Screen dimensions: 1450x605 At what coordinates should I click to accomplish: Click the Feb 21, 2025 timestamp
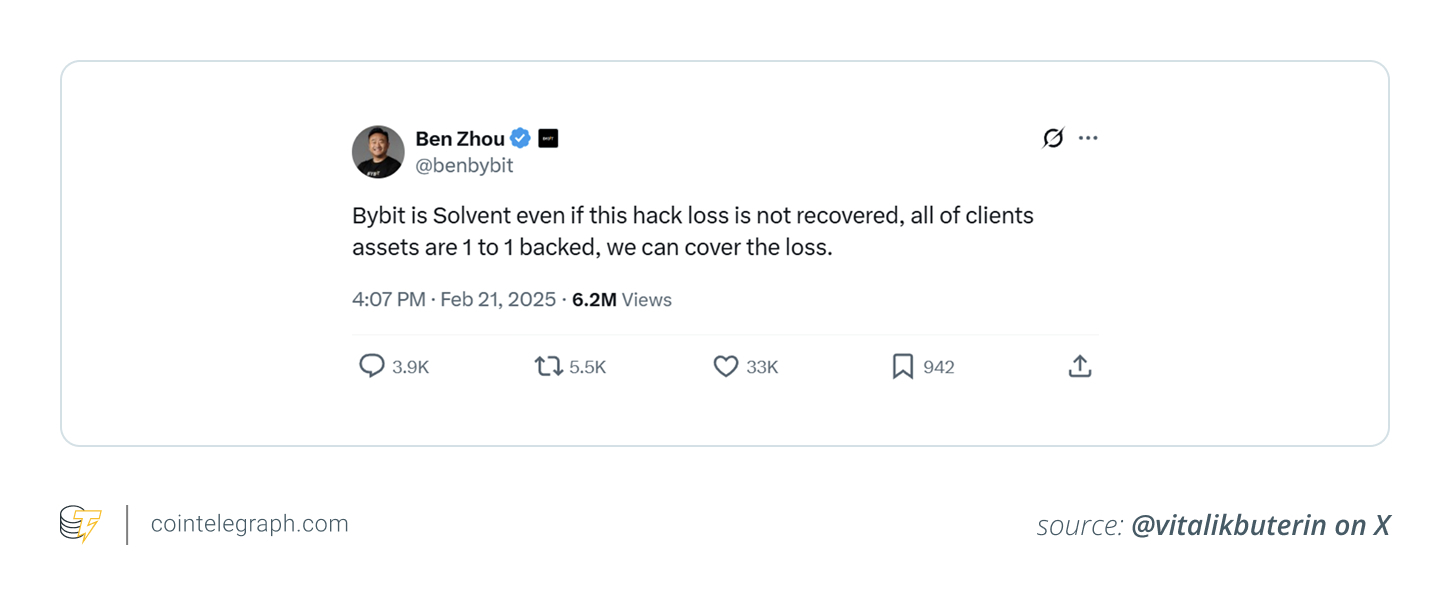pyautogui.click(x=498, y=299)
